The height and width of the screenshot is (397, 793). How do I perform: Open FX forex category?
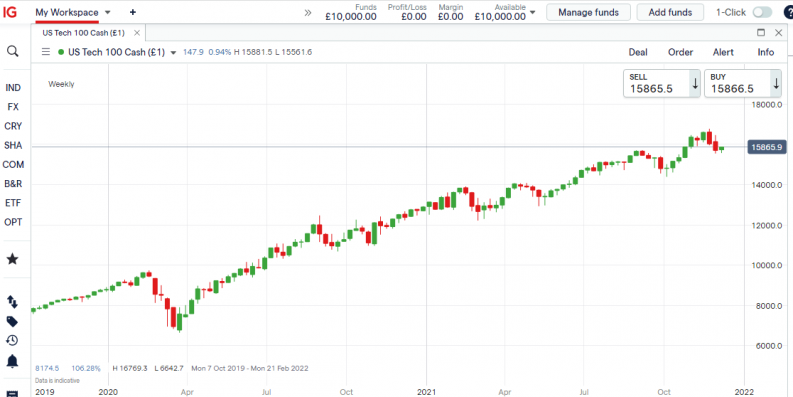tap(13, 107)
